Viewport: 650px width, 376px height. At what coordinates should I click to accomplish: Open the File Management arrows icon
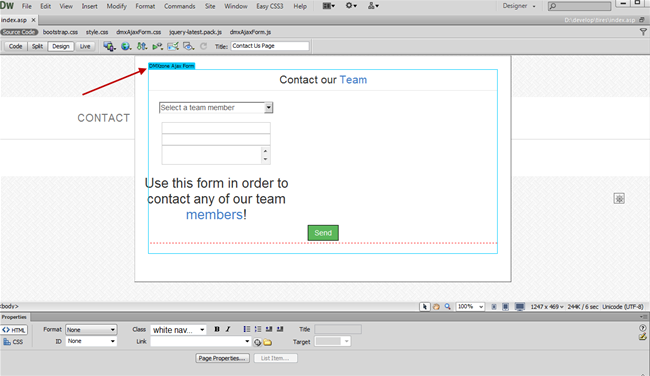(142, 46)
